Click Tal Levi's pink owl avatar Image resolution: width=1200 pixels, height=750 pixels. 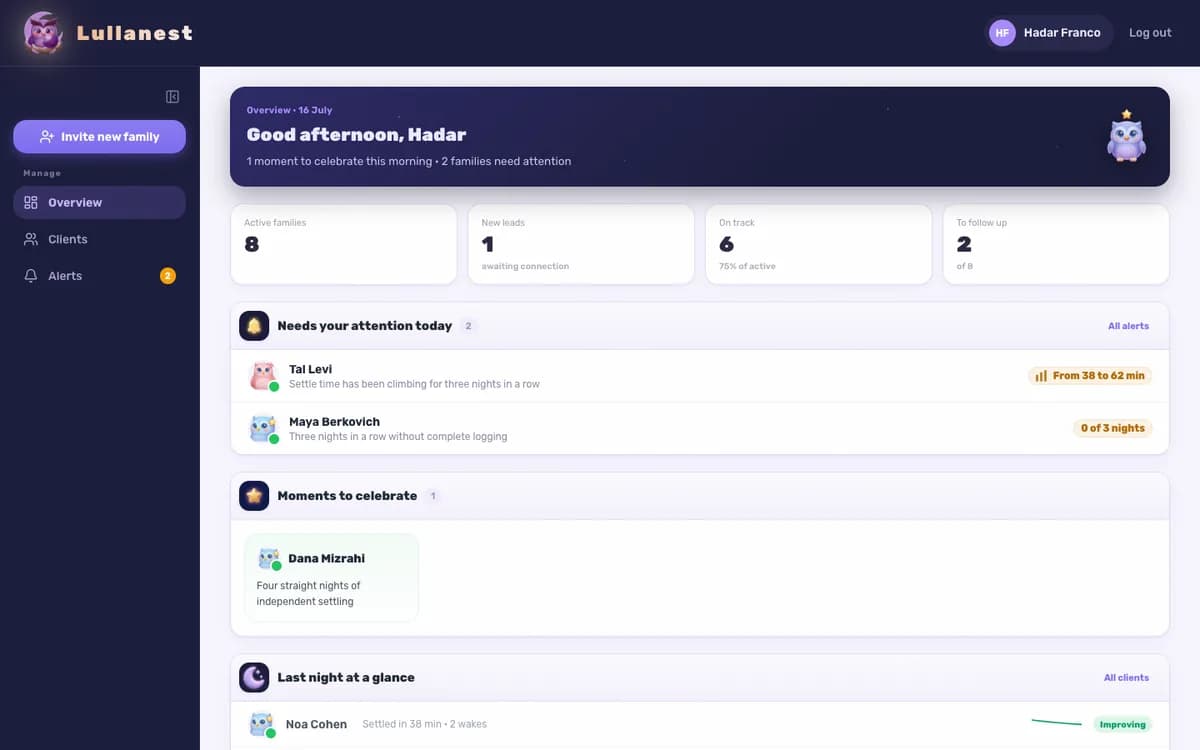262,376
